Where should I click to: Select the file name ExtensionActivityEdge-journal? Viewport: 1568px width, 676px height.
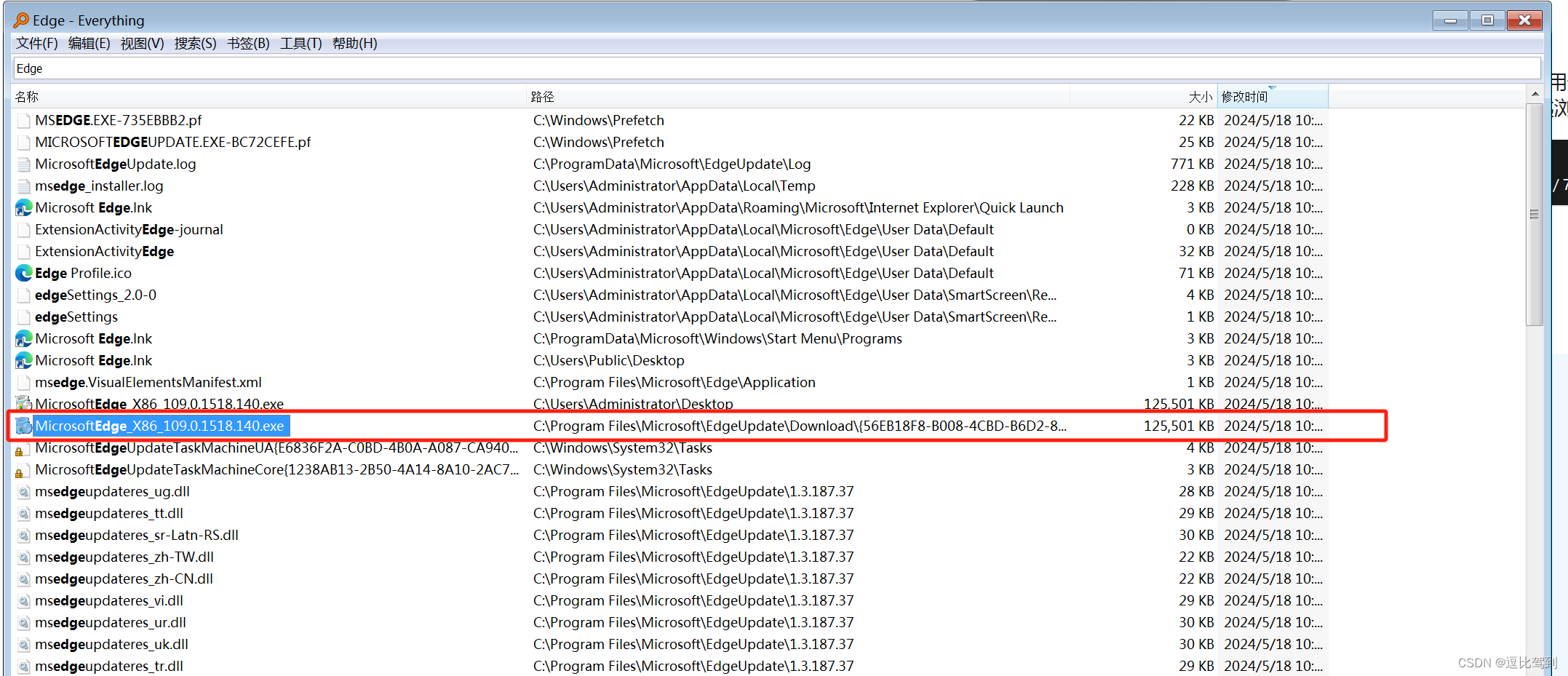point(129,230)
